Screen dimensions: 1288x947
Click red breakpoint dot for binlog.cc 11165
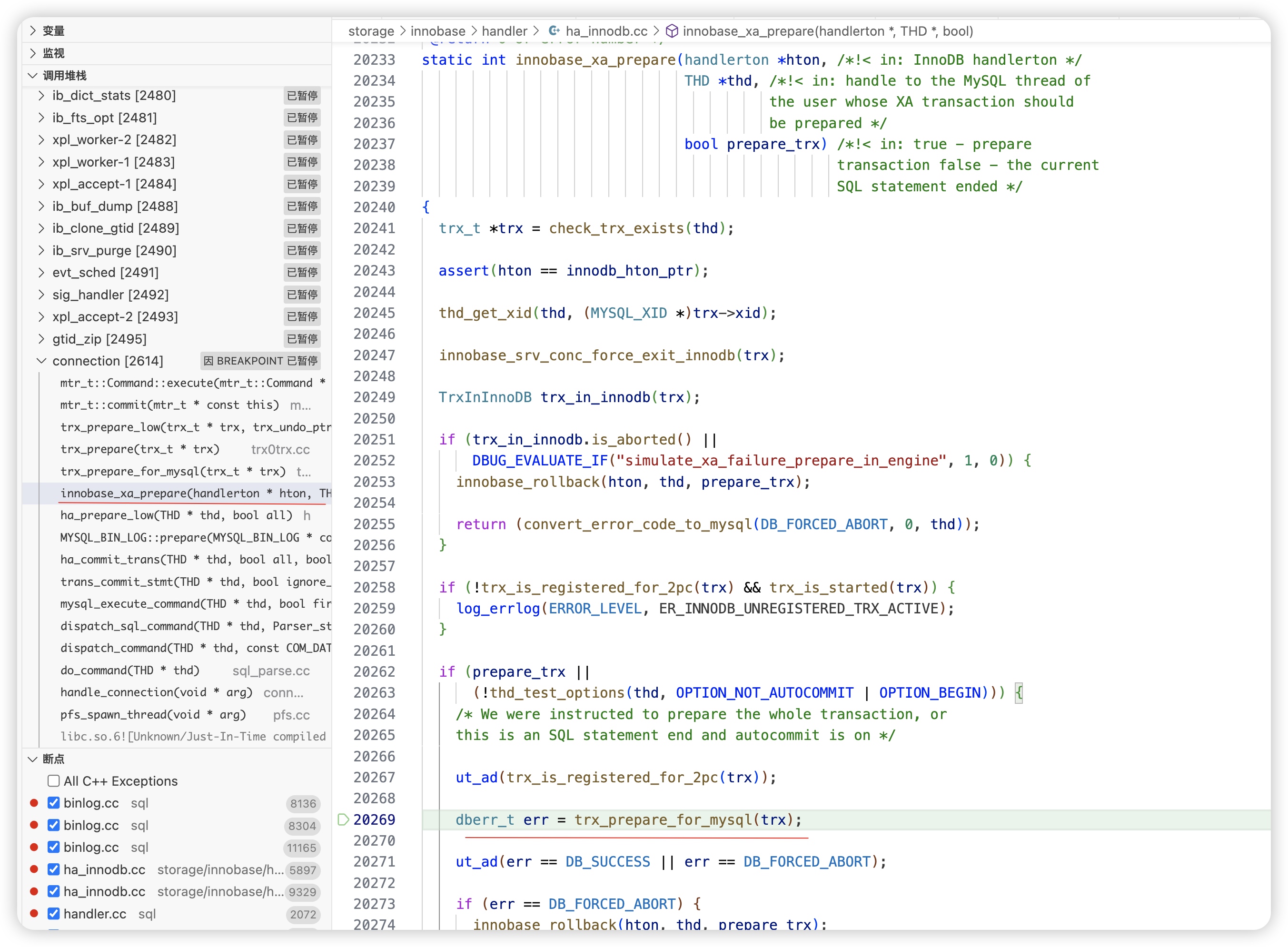pos(34,847)
